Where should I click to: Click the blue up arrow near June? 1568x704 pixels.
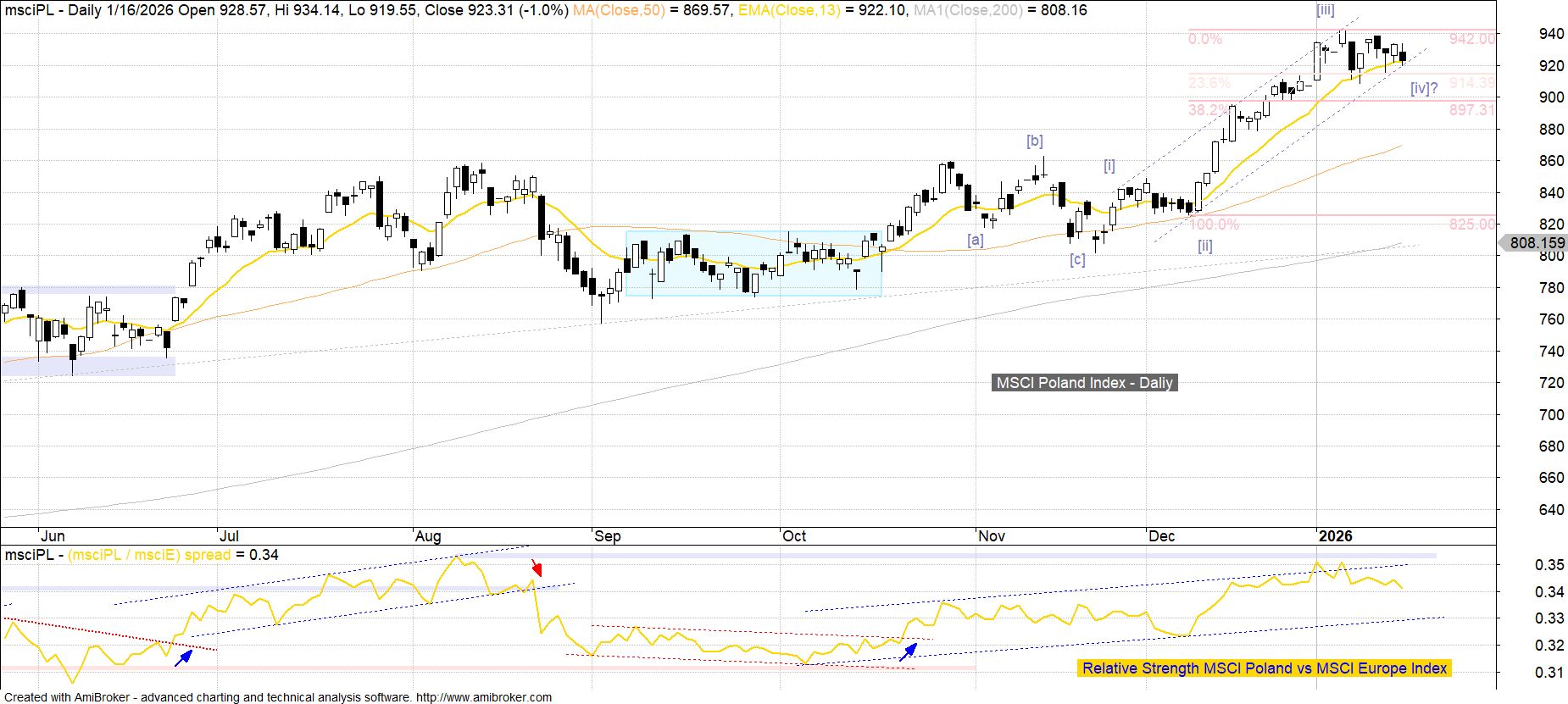(183, 657)
